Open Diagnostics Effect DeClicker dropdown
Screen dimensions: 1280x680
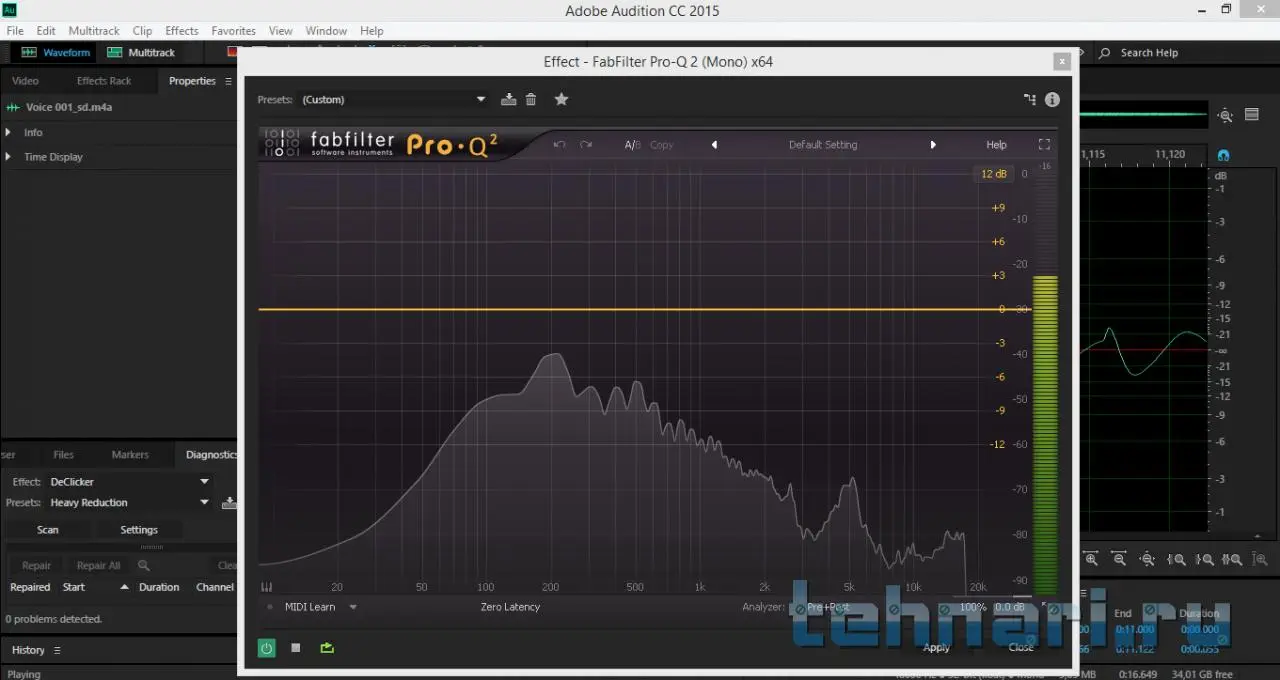click(x=129, y=482)
